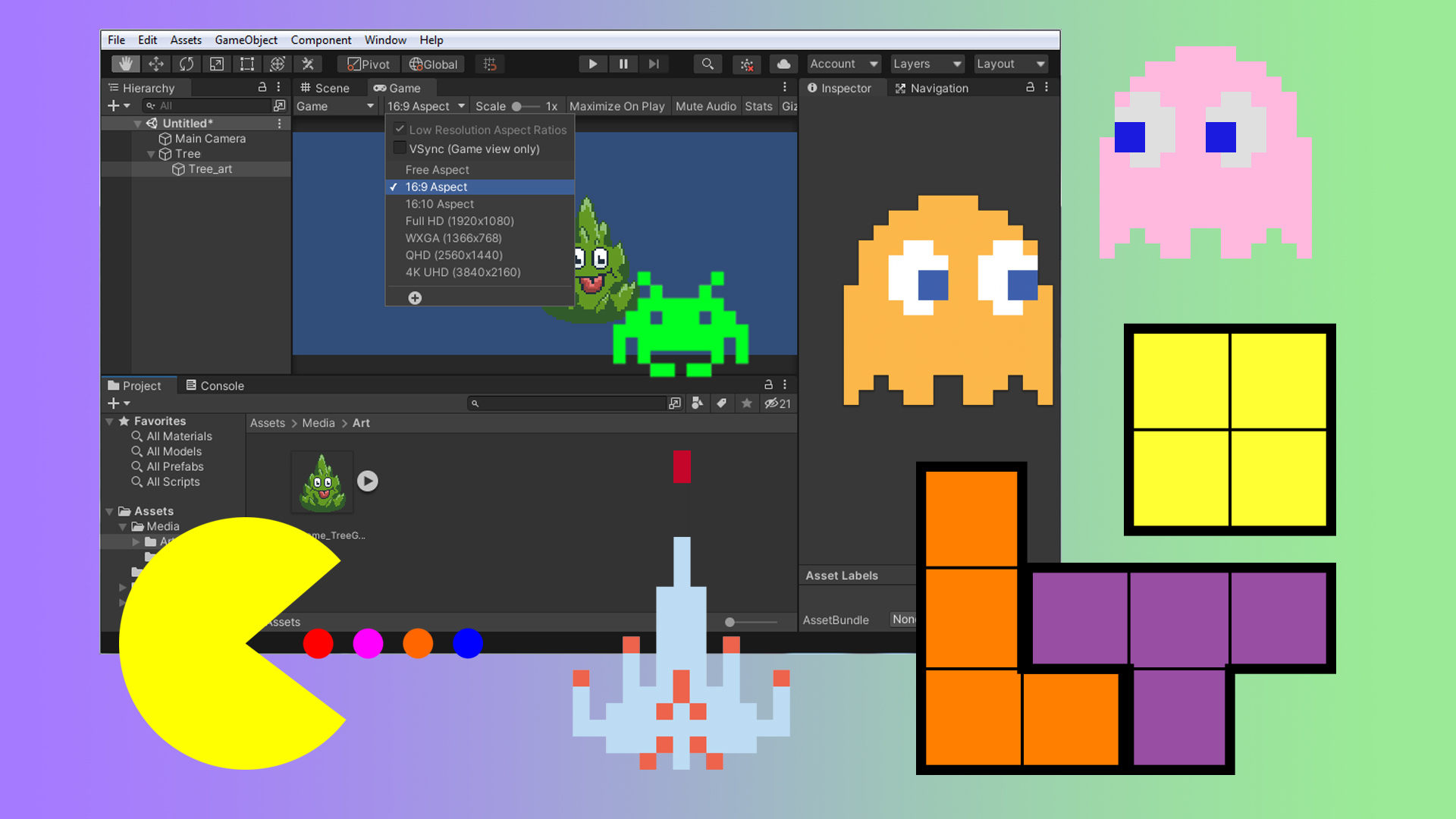1456x819 pixels.
Task: Open Untitled scene options menu
Action: click(x=280, y=123)
